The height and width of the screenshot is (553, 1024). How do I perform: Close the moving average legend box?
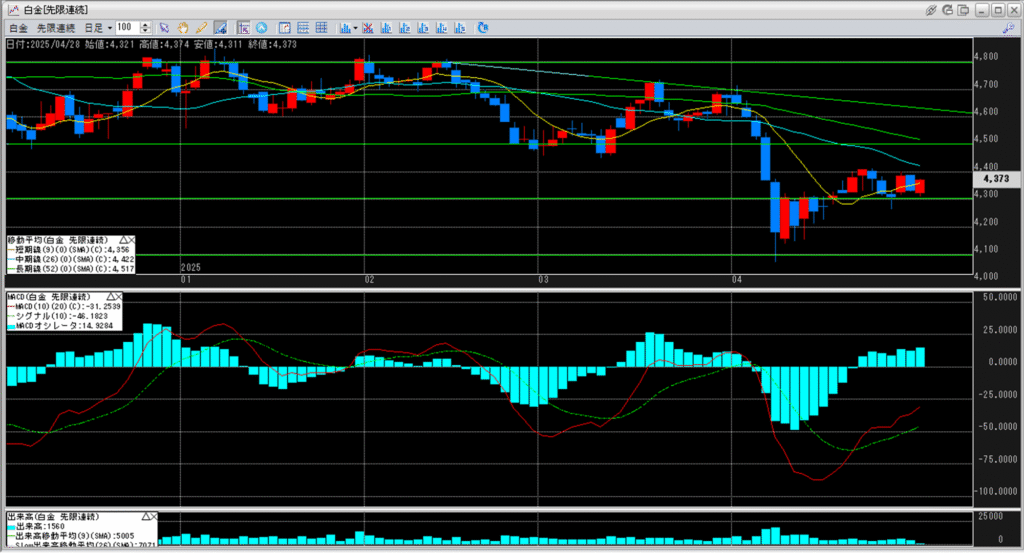pos(129,241)
